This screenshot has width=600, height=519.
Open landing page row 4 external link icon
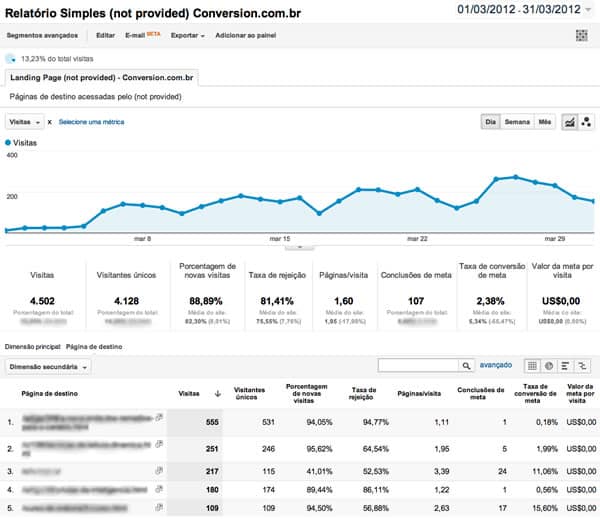(159, 489)
